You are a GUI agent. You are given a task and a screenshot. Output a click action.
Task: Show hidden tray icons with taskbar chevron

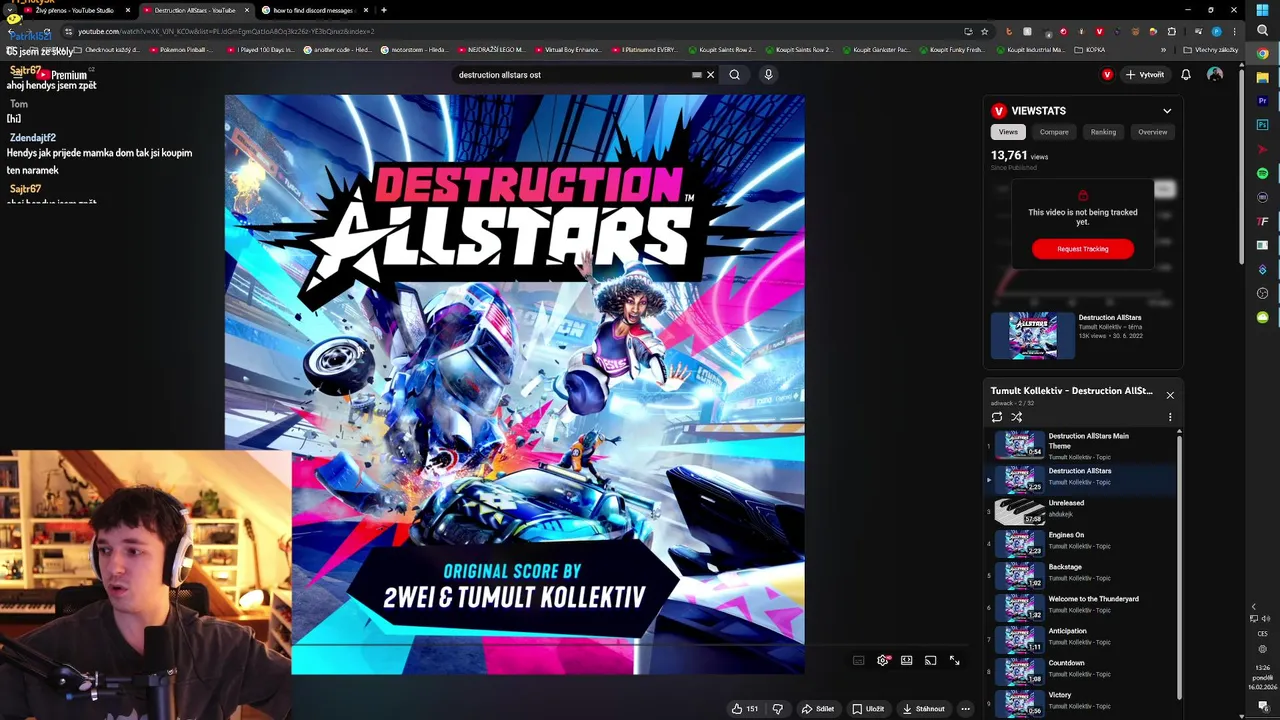tap(1254, 607)
